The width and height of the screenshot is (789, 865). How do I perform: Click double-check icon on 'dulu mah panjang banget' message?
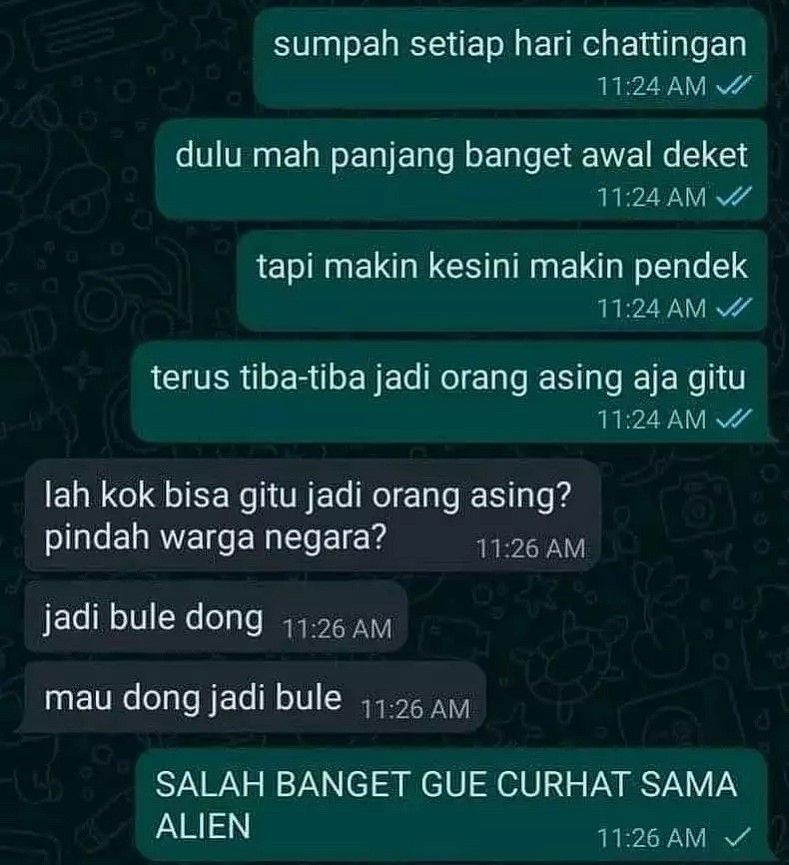(733, 197)
